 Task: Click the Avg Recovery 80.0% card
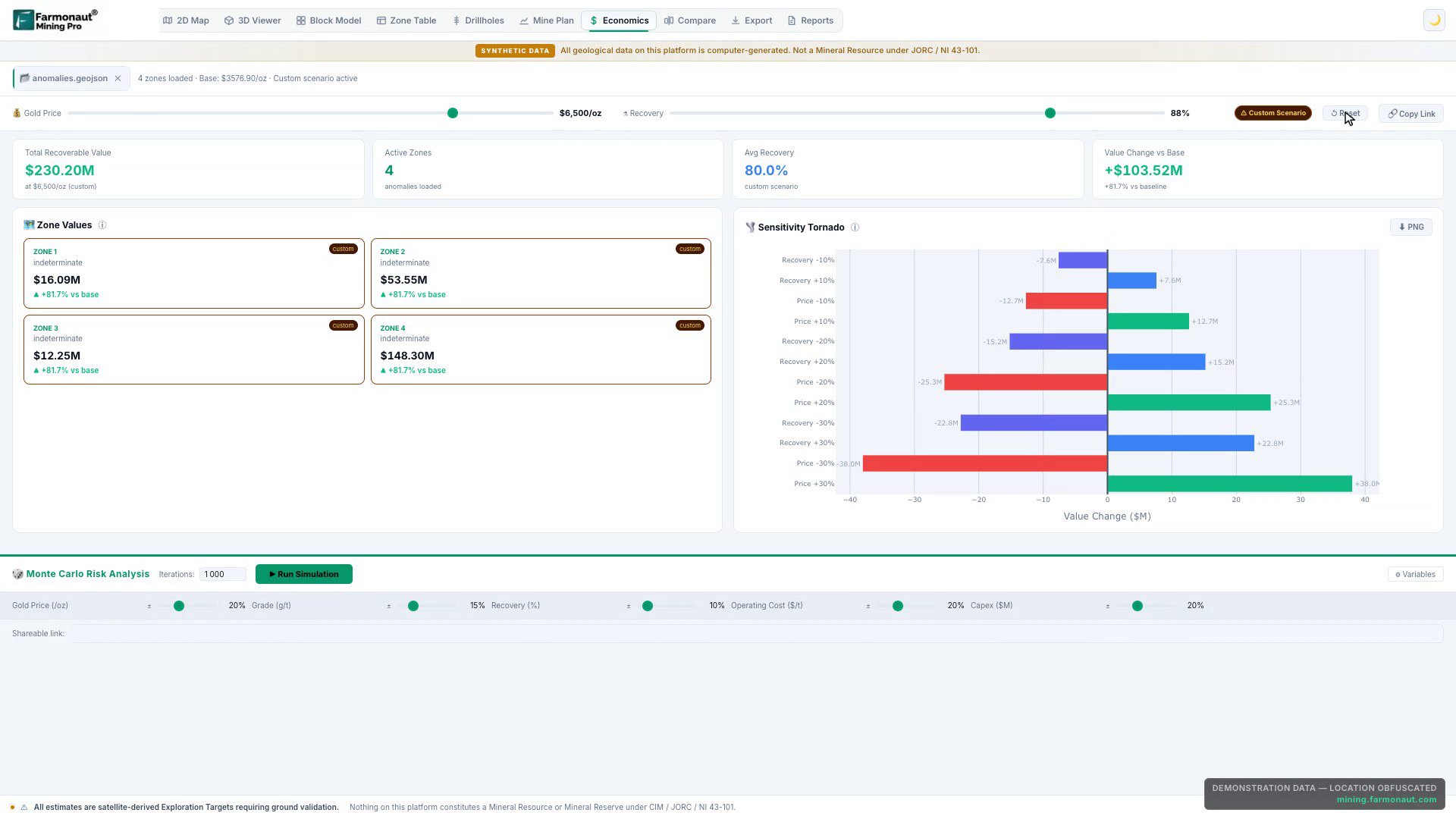[x=908, y=169]
